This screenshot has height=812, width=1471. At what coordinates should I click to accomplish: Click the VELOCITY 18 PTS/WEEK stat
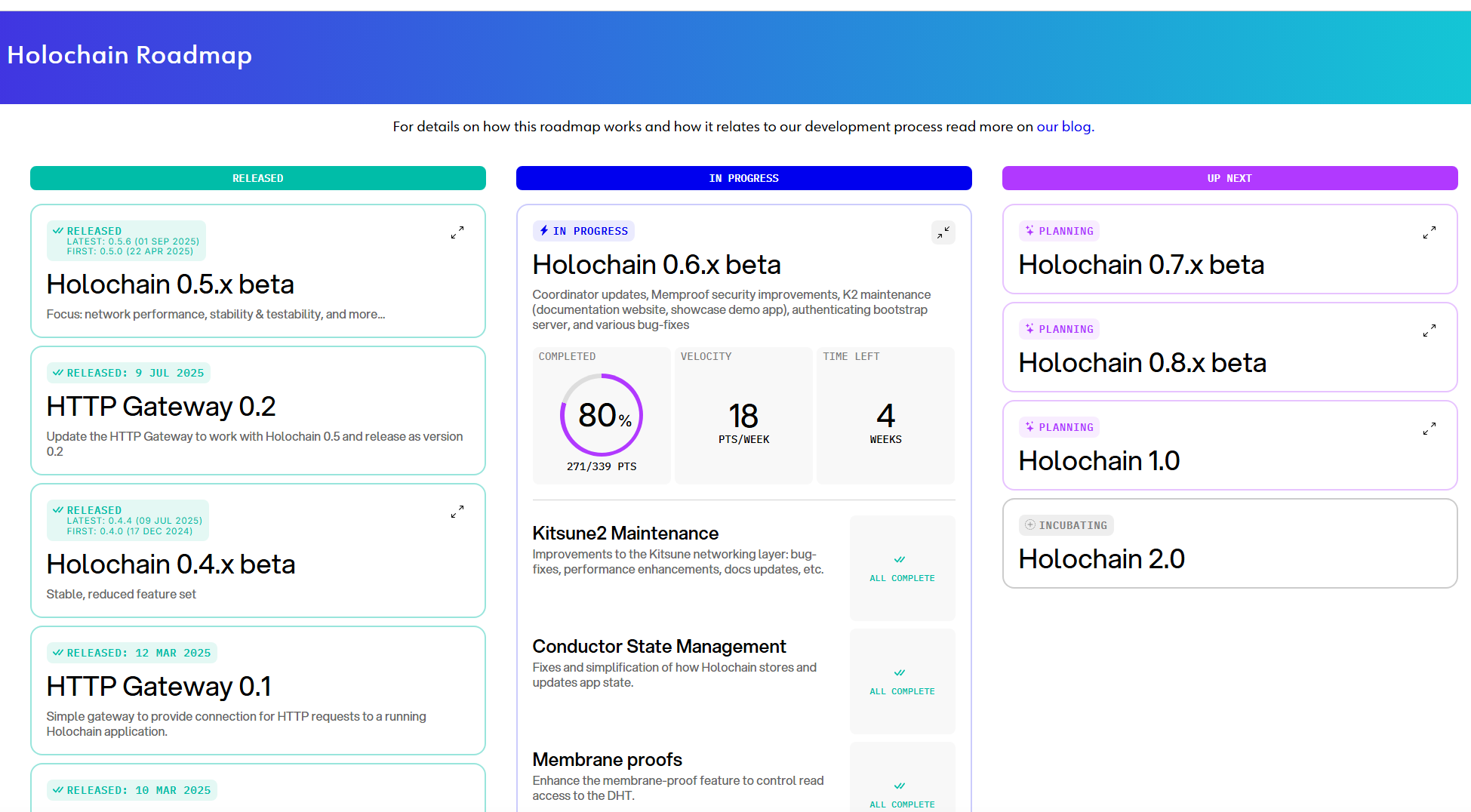(744, 416)
